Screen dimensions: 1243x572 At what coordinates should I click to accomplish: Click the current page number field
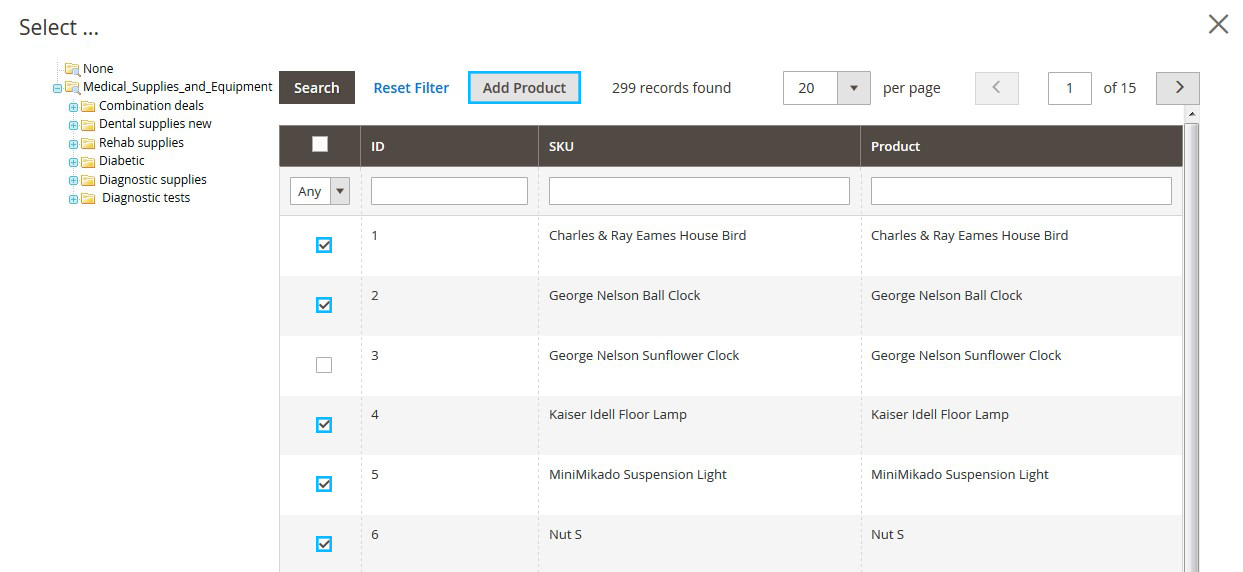tap(1069, 88)
